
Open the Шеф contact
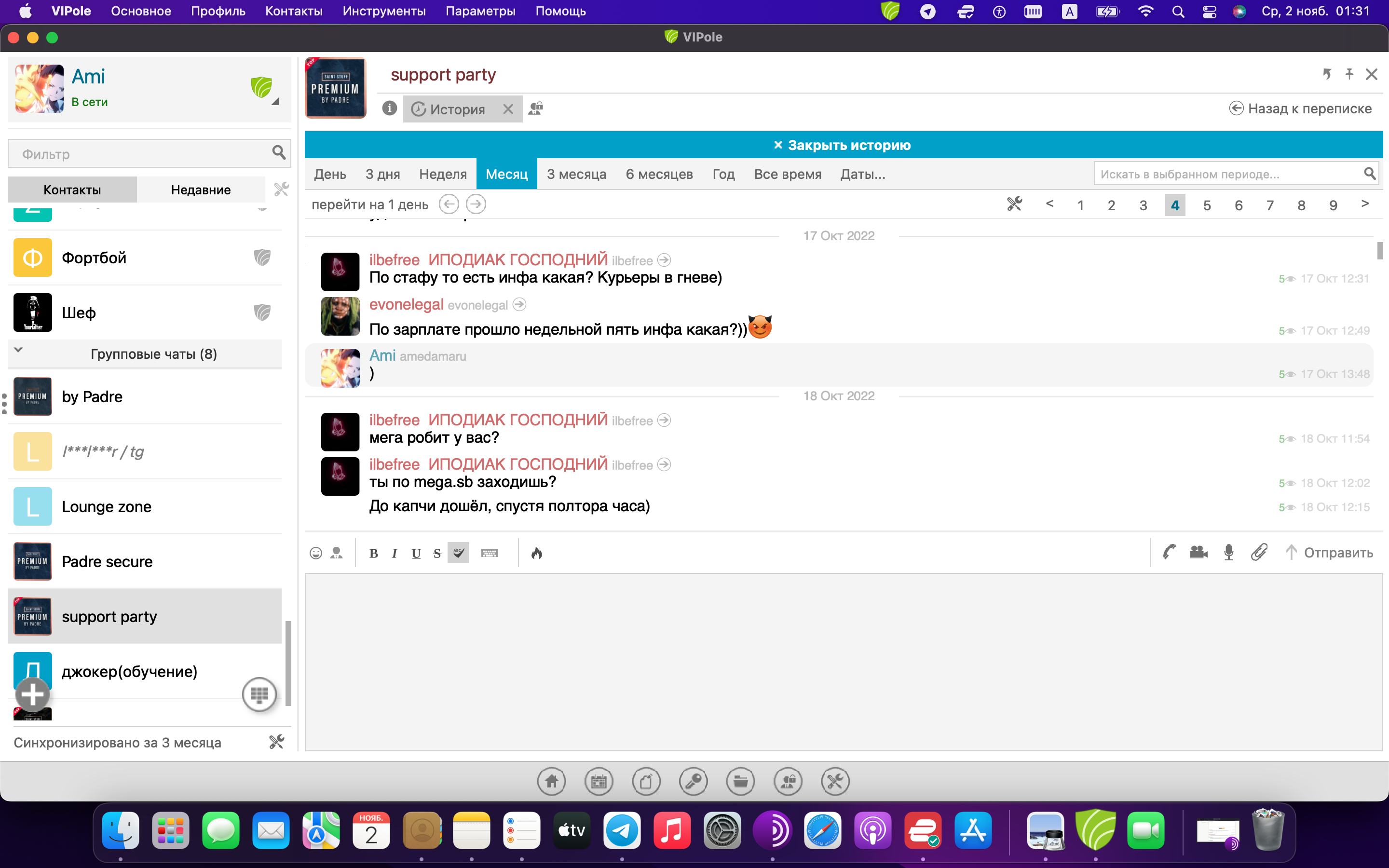coord(145,313)
